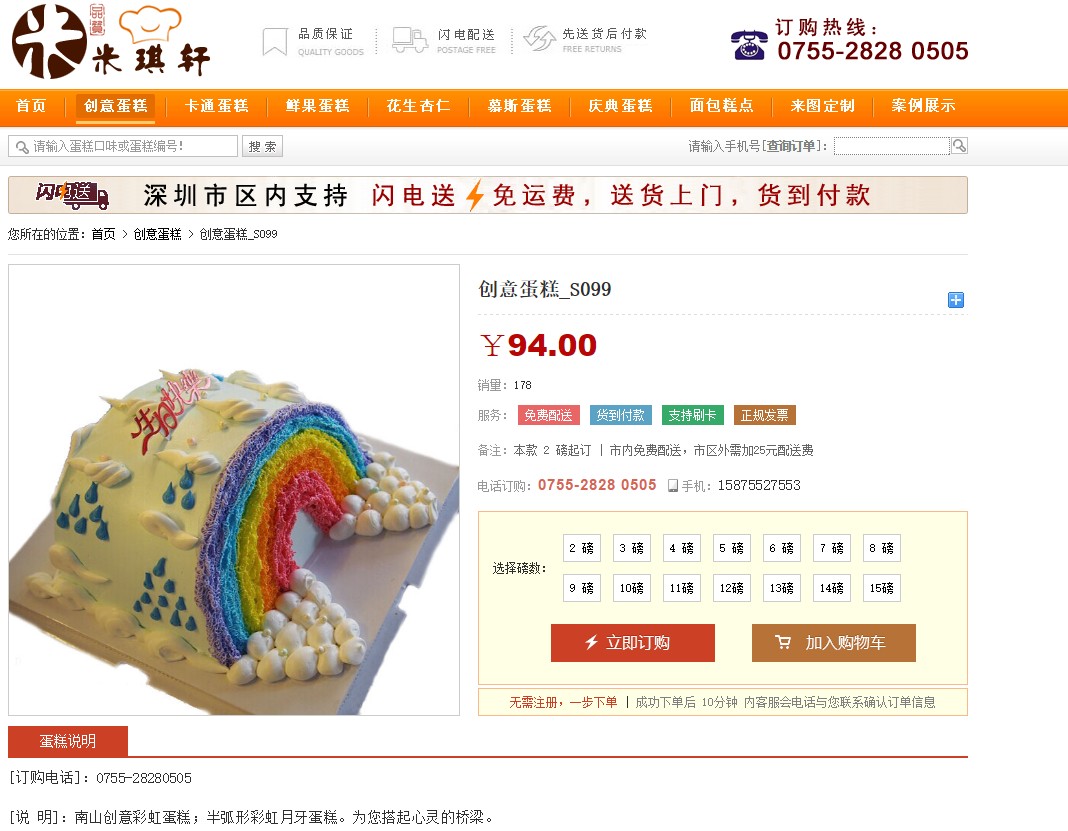This screenshot has height=831, width=1068.
Task: Open the 来图定制 navigation tab
Action: [822, 106]
